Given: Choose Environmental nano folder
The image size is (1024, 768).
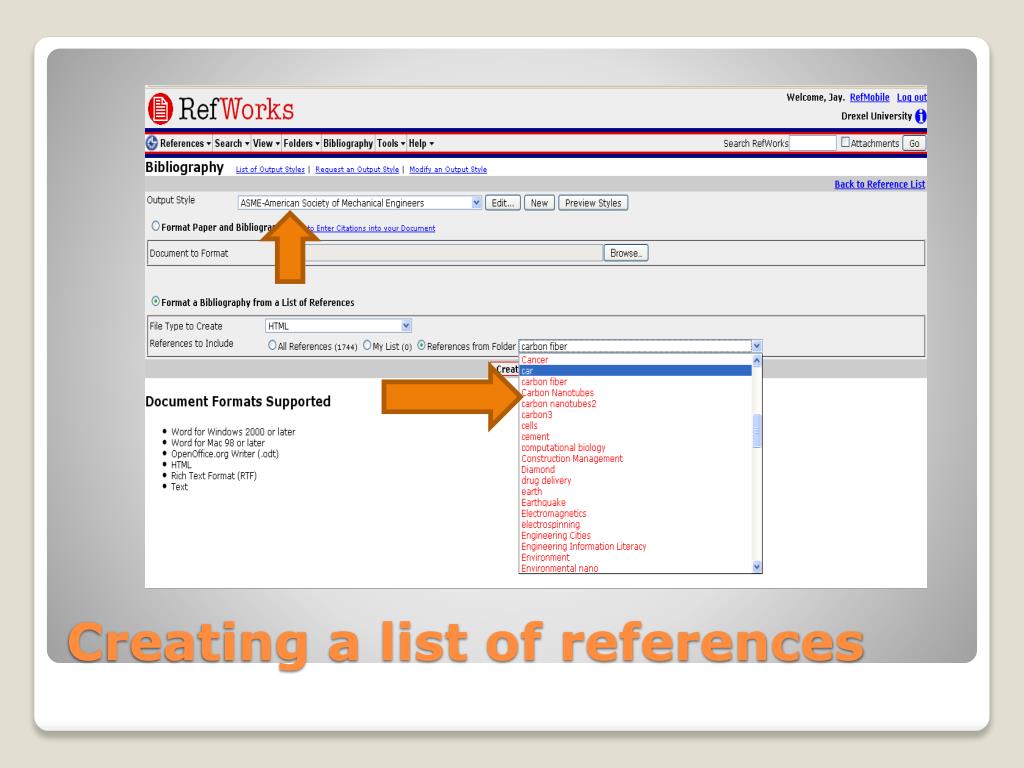Looking at the screenshot, I should 635,569.
